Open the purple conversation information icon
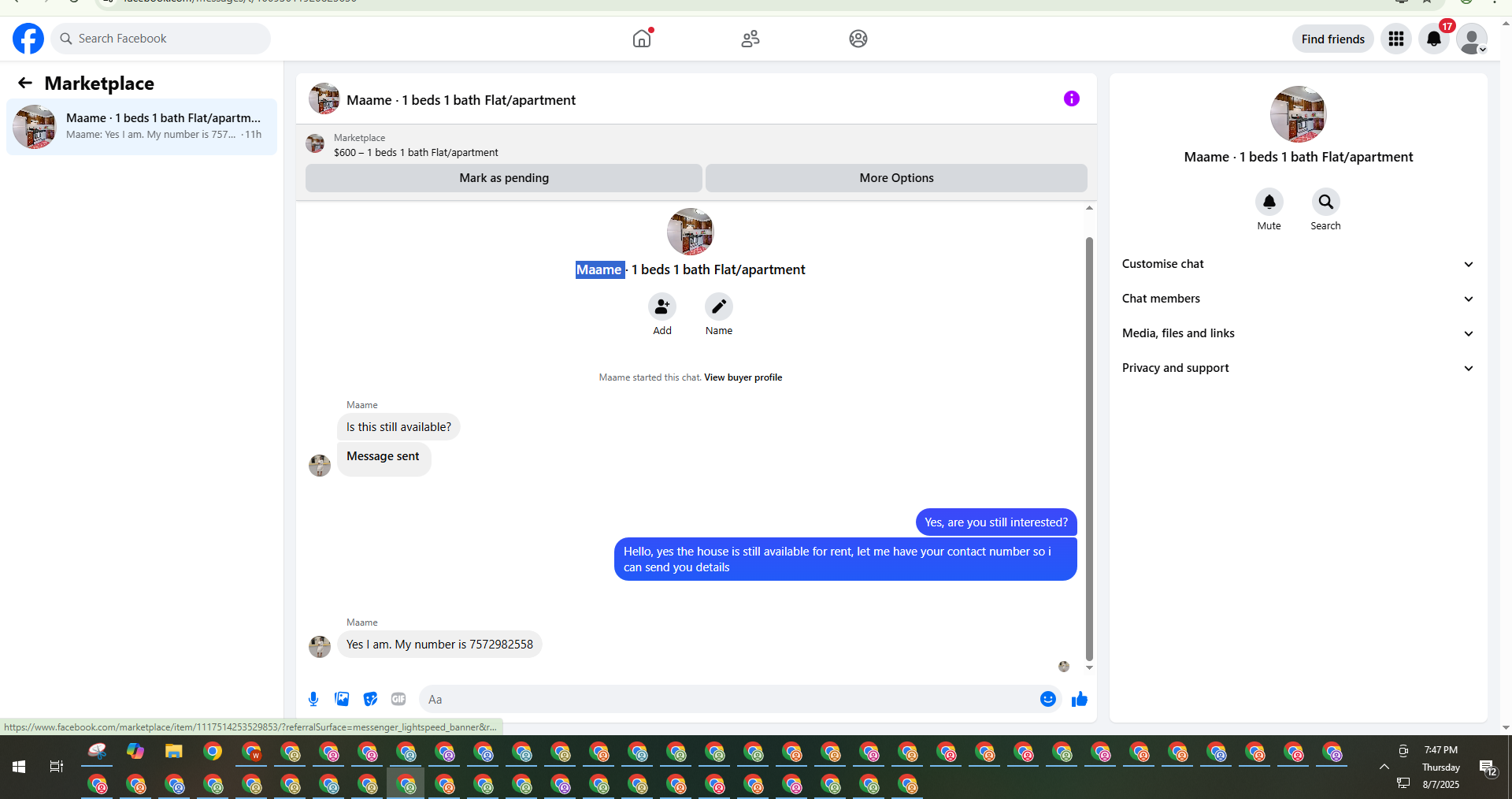Viewport: 1512px width, 799px height. (x=1072, y=98)
